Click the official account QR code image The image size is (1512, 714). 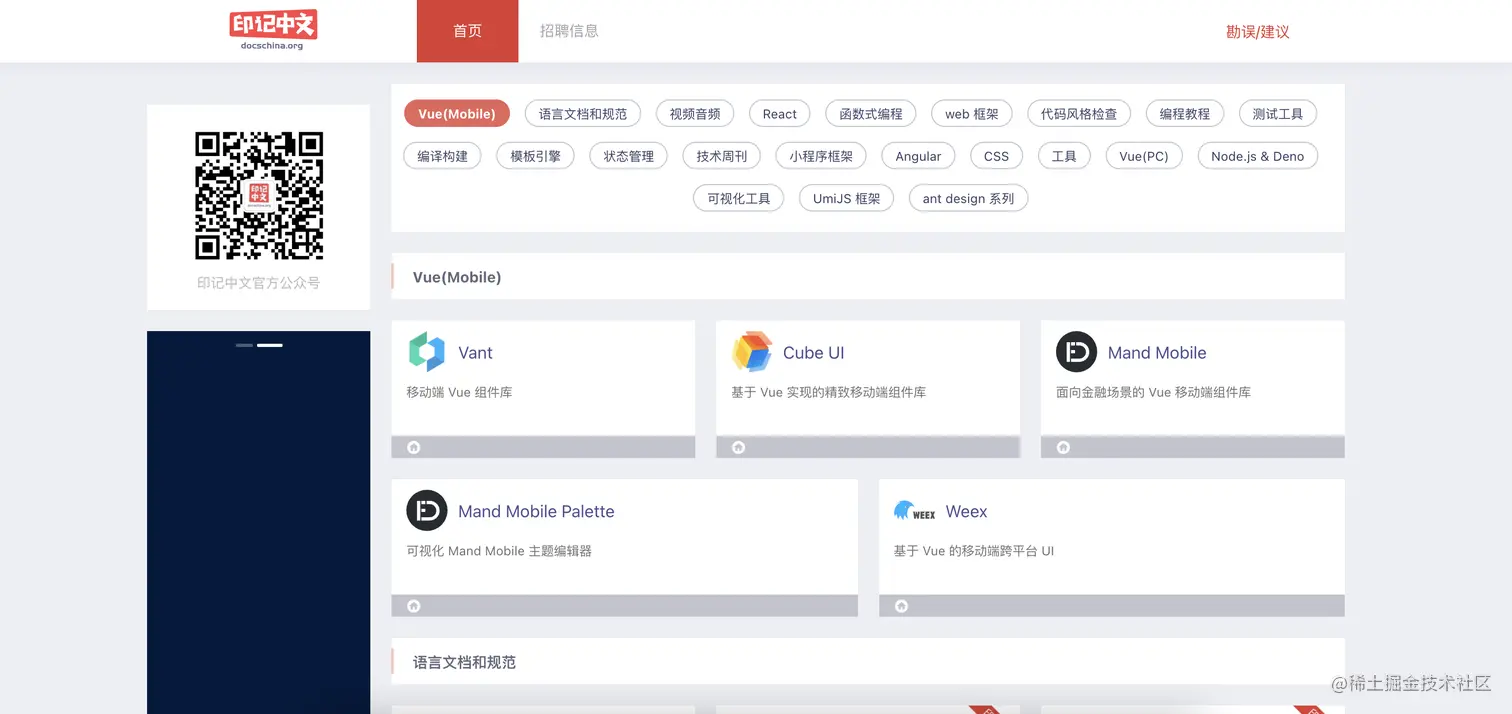[259, 195]
